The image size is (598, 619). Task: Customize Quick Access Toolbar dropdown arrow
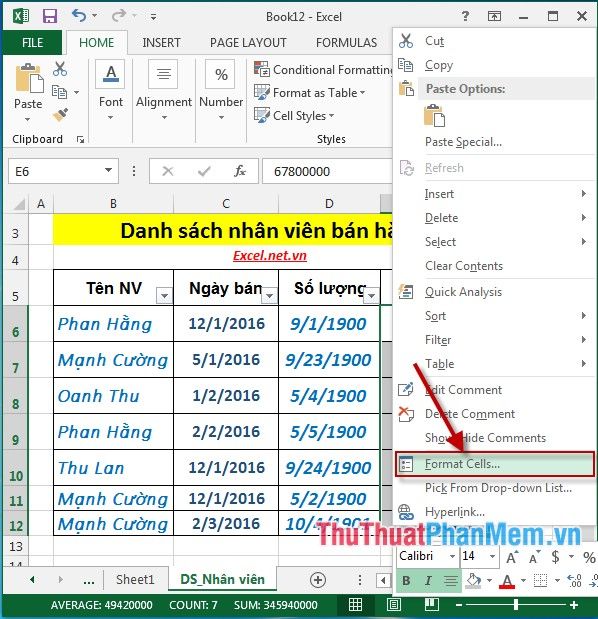[153, 17]
